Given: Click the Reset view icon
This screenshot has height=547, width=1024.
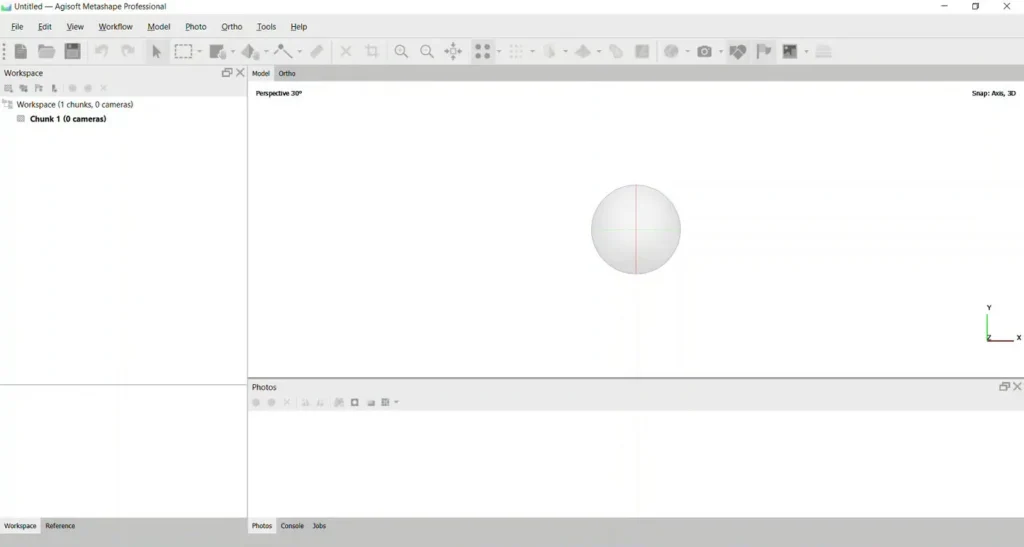Looking at the screenshot, I should coord(453,51).
